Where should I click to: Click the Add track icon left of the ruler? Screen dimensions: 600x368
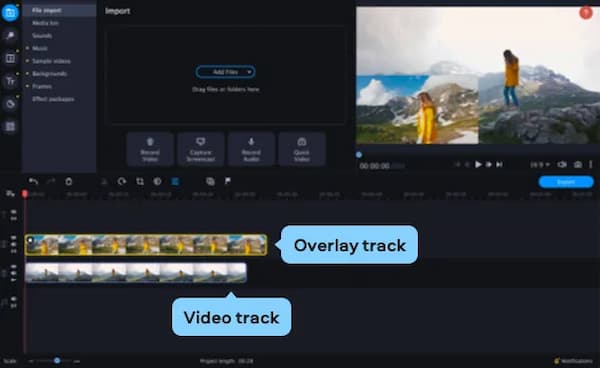tap(10, 194)
